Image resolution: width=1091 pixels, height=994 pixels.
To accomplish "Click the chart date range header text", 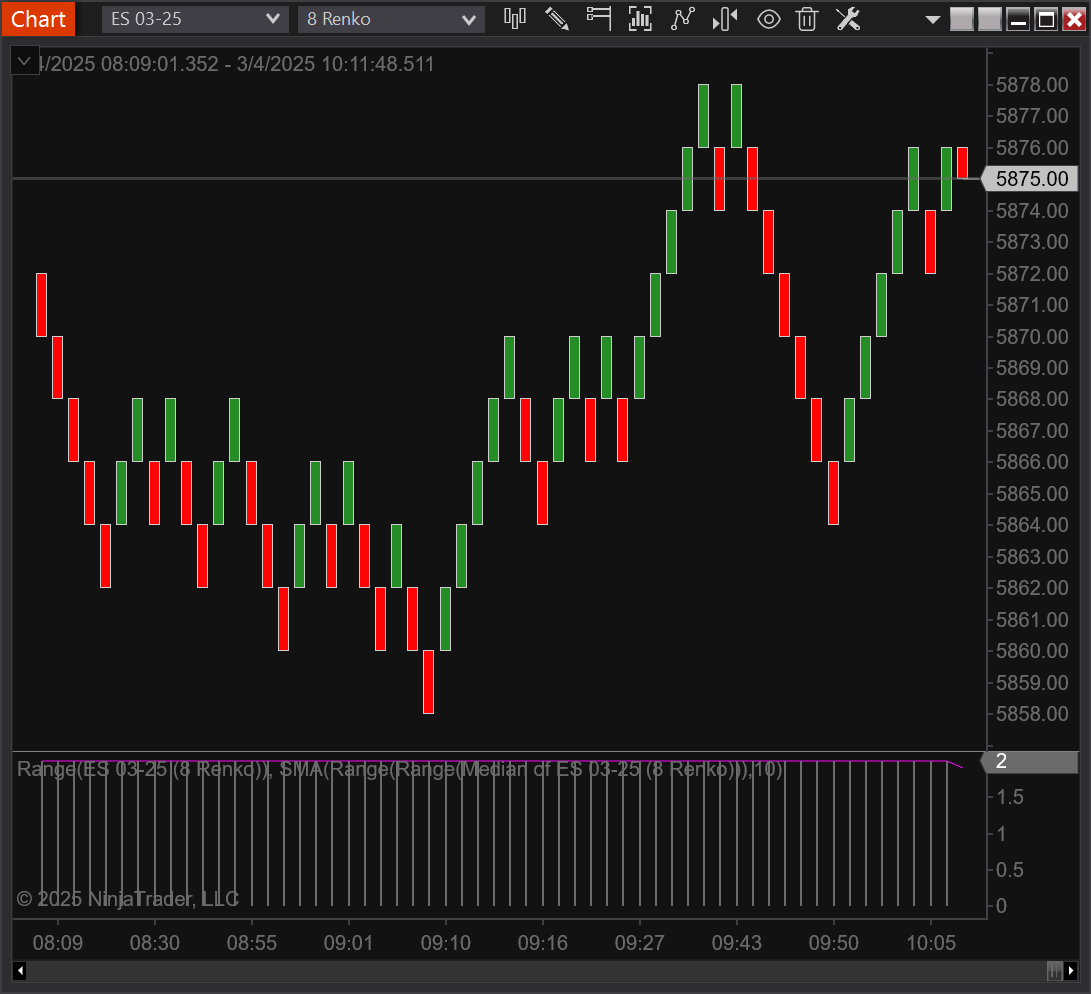I will pos(237,64).
